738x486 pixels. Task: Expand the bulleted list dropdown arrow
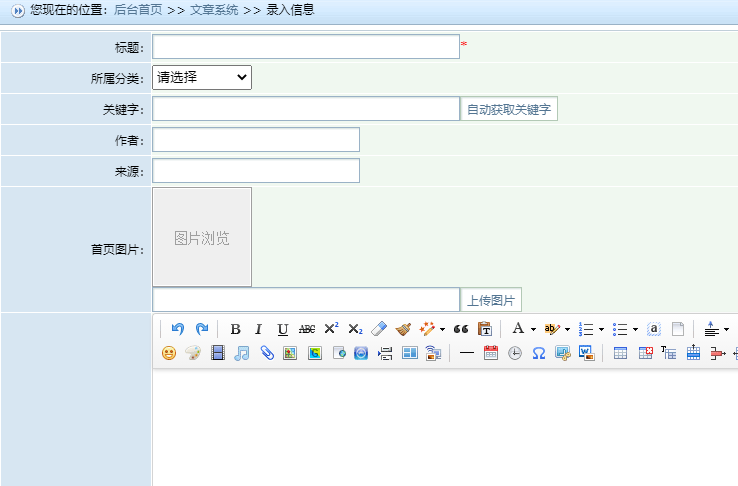point(635,329)
